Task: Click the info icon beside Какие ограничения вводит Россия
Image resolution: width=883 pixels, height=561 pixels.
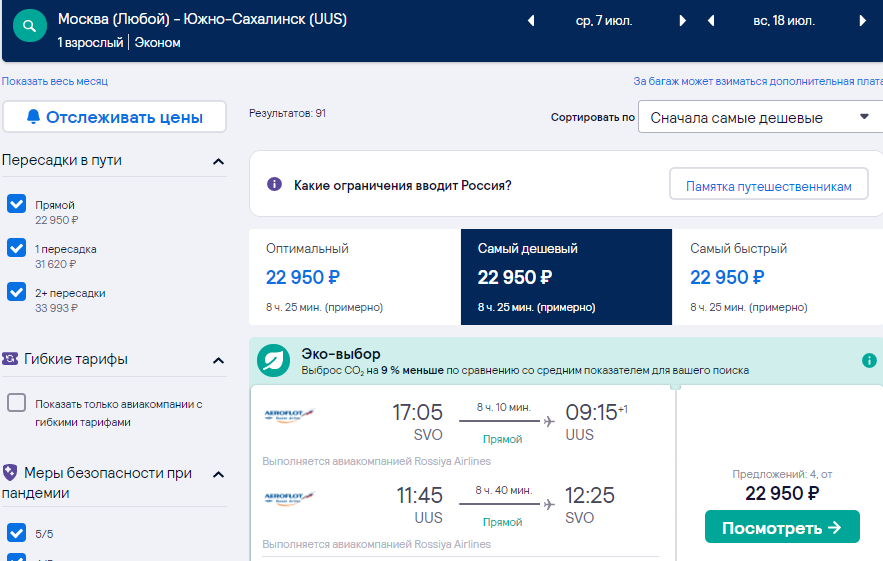Action: (x=274, y=184)
